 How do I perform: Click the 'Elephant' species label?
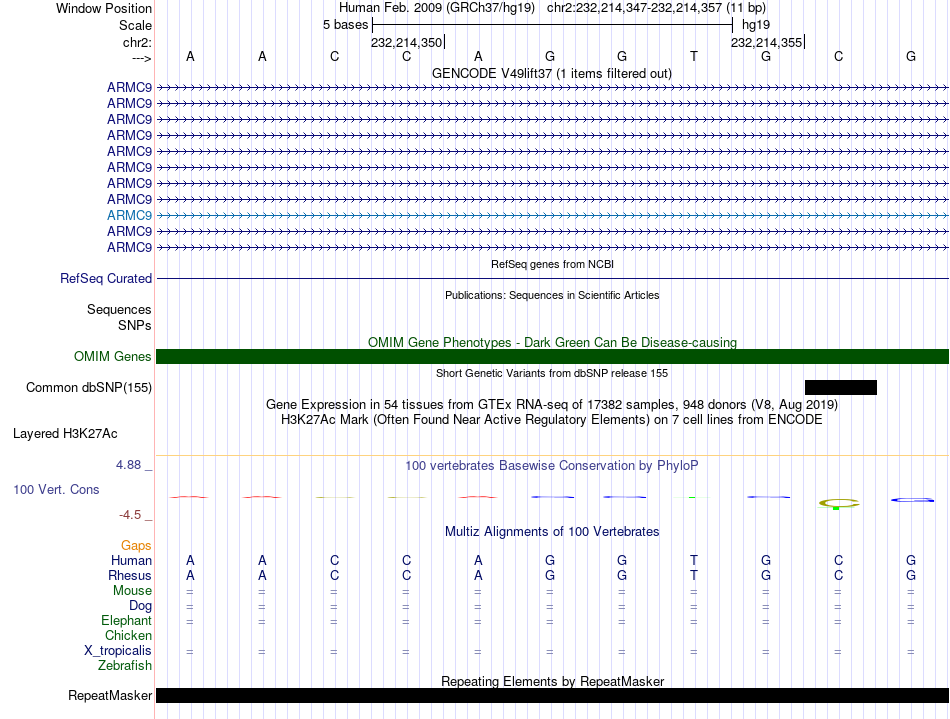click(x=126, y=620)
